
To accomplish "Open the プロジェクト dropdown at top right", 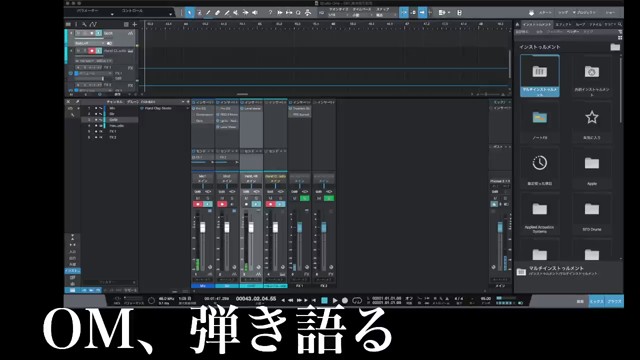I will (x=584, y=13).
